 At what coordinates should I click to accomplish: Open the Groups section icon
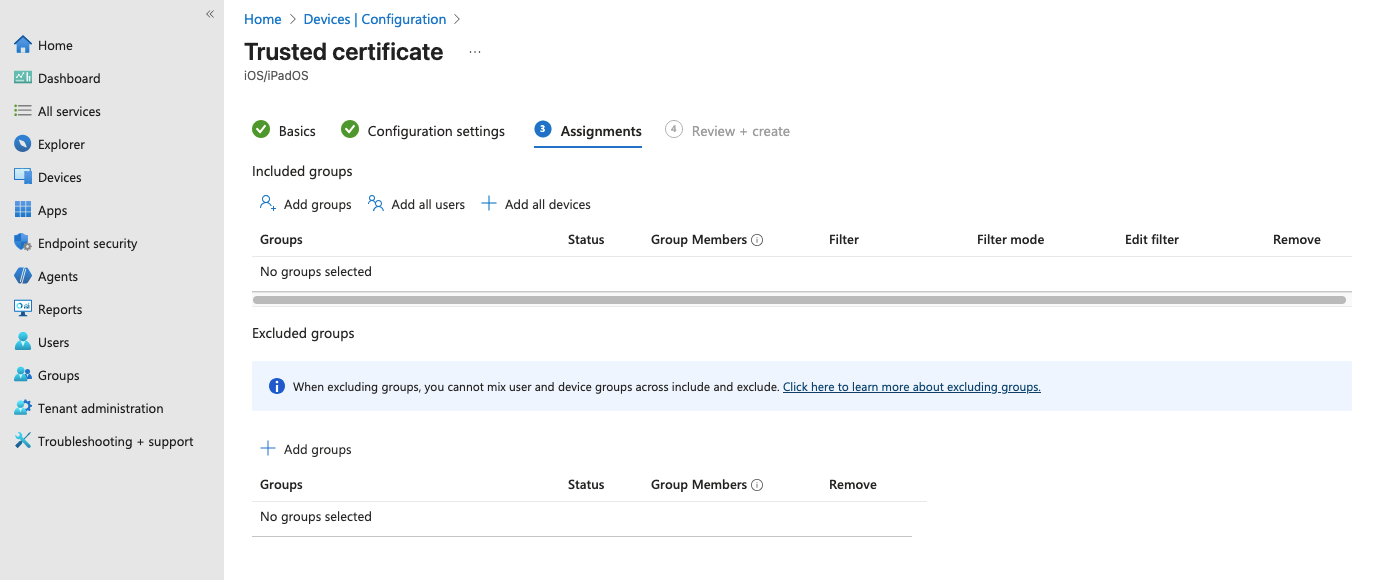pos(22,375)
